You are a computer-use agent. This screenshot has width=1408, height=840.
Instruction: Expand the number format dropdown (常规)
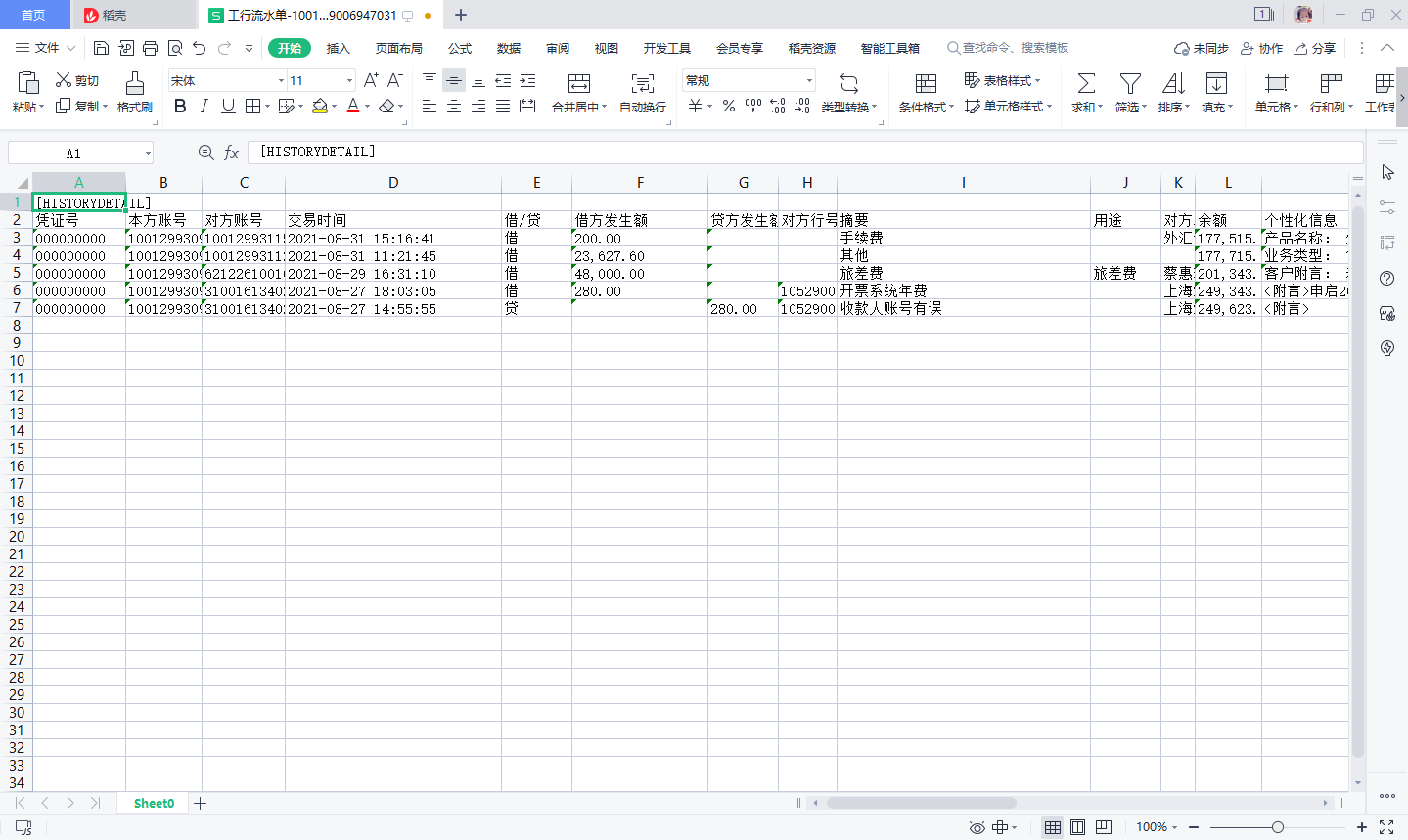point(809,80)
